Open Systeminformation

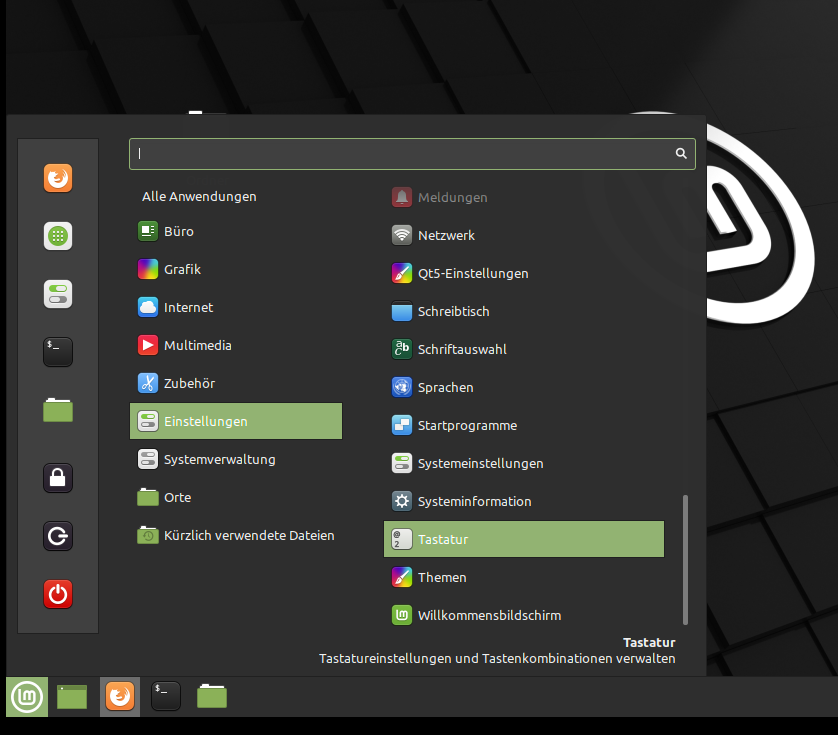[524, 501]
